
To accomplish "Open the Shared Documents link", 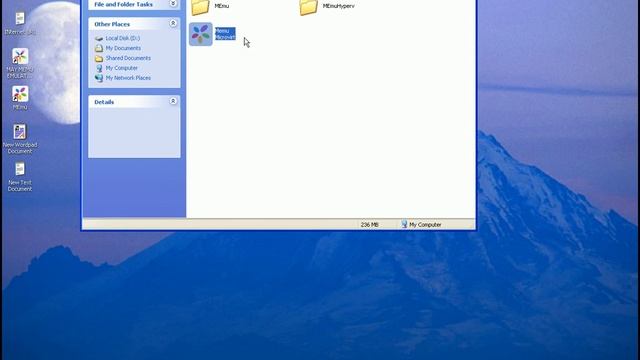I will coord(128,58).
